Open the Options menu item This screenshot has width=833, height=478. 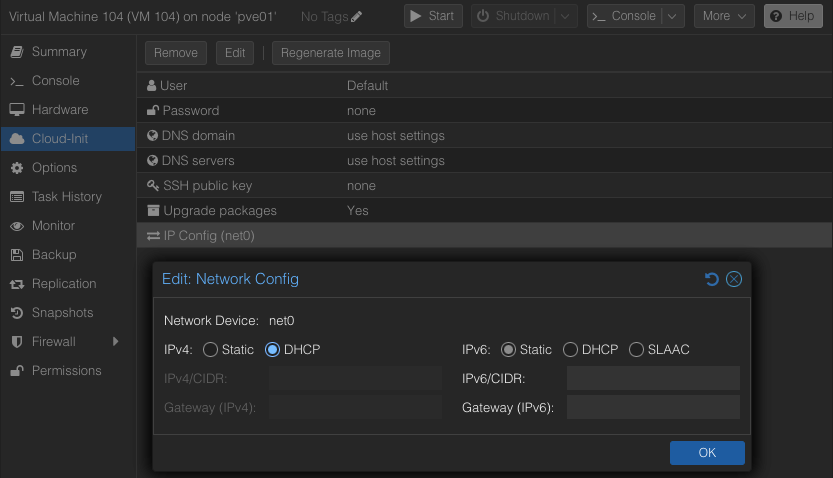coord(54,168)
